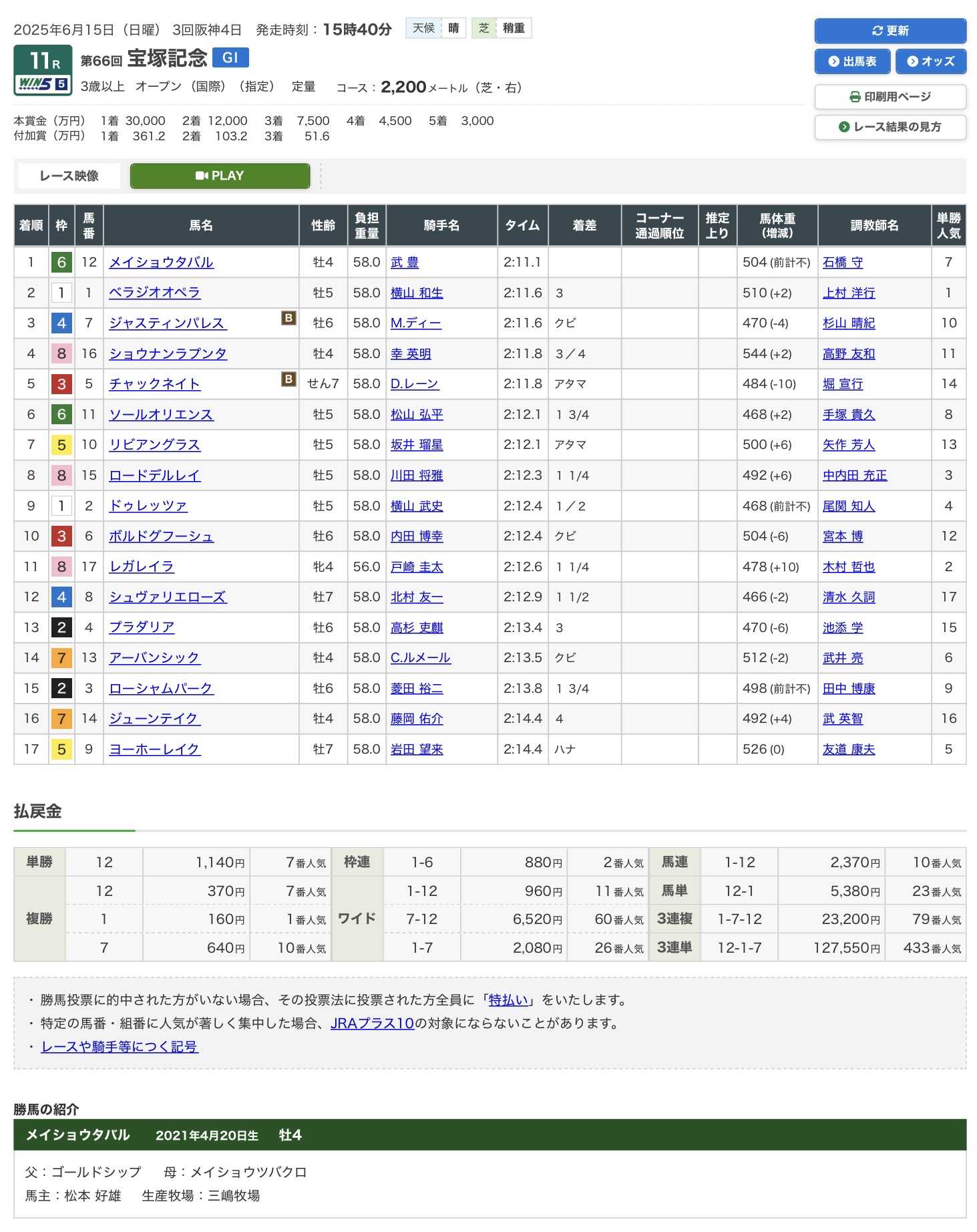The height and width of the screenshot is (1232, 977).
Task: Open jockey 武 豊 profile
Action: (405, 263)
